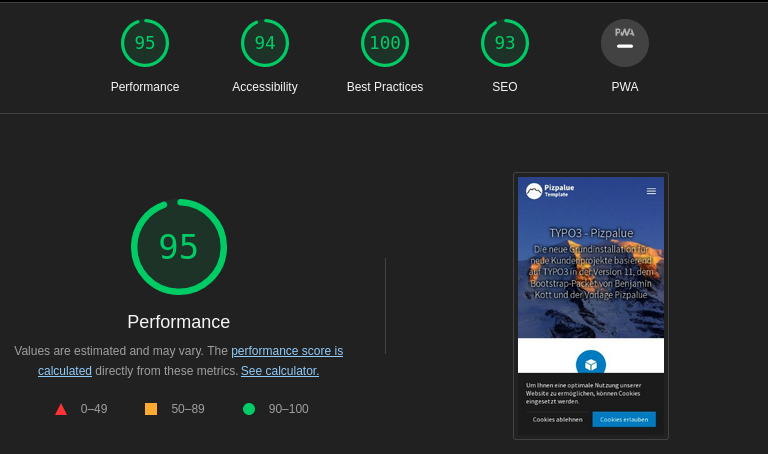Image resolution: width=768 pixels, height=454 pixels.
Task: Click the Performance score gauge 95 at top
Action: pyautogui.click(x=145, y=43)
